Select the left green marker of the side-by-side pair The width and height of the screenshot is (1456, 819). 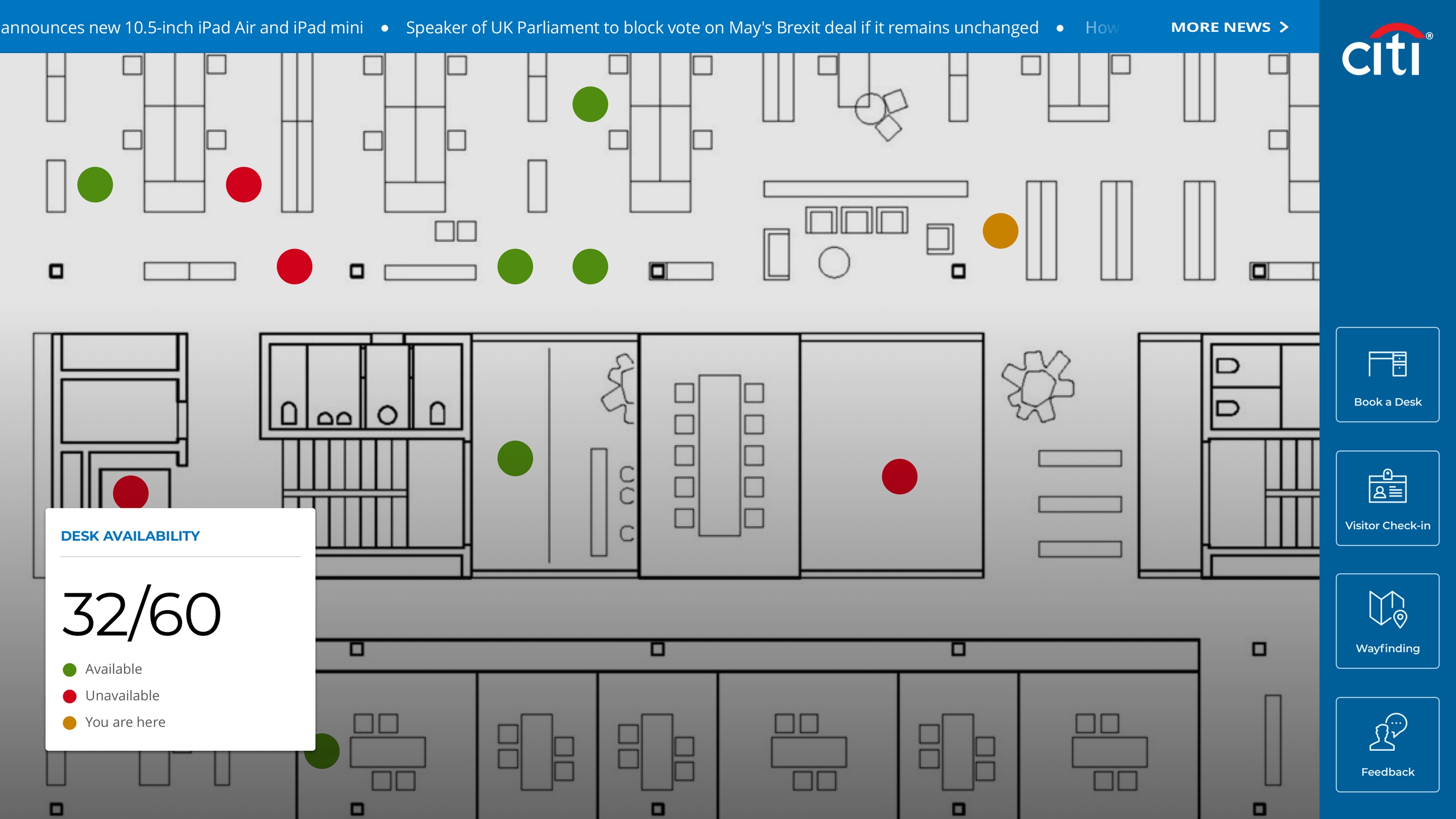tap(515, 266)
